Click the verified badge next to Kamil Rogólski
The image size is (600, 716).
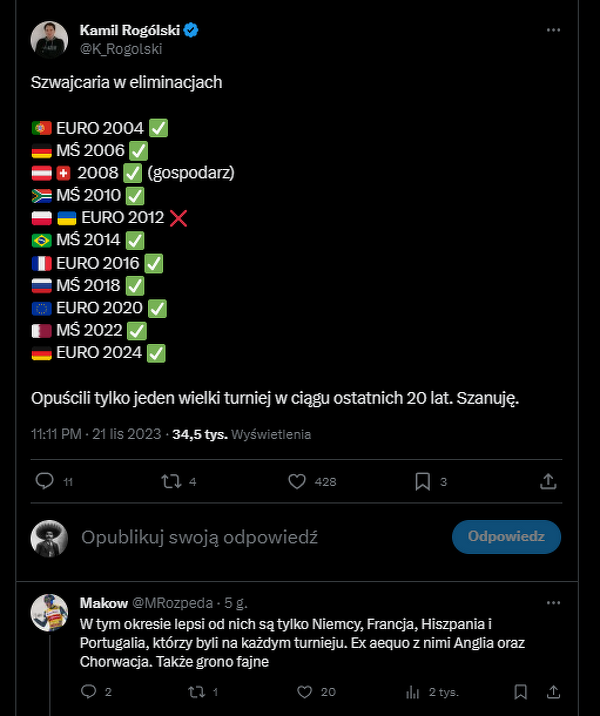[x=190, y=30]
